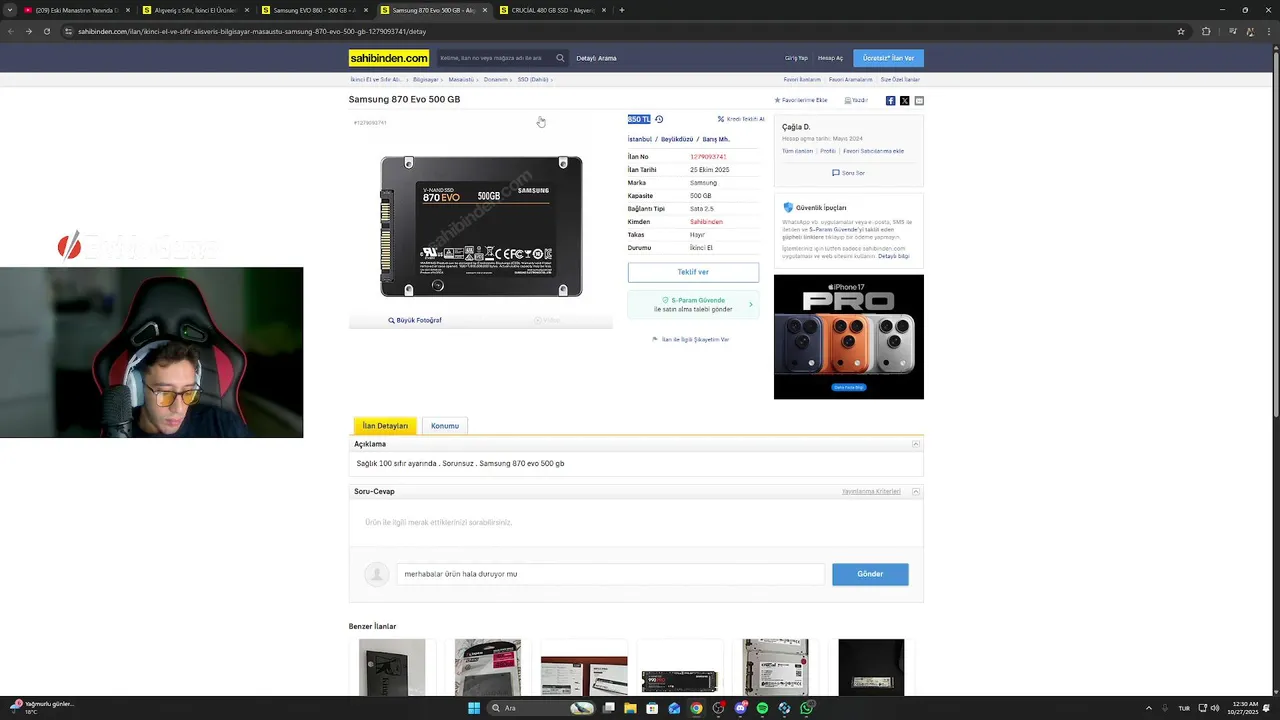1280x720 pixels.
Task: Click the volume icon in system tray
Action: 1215,708
